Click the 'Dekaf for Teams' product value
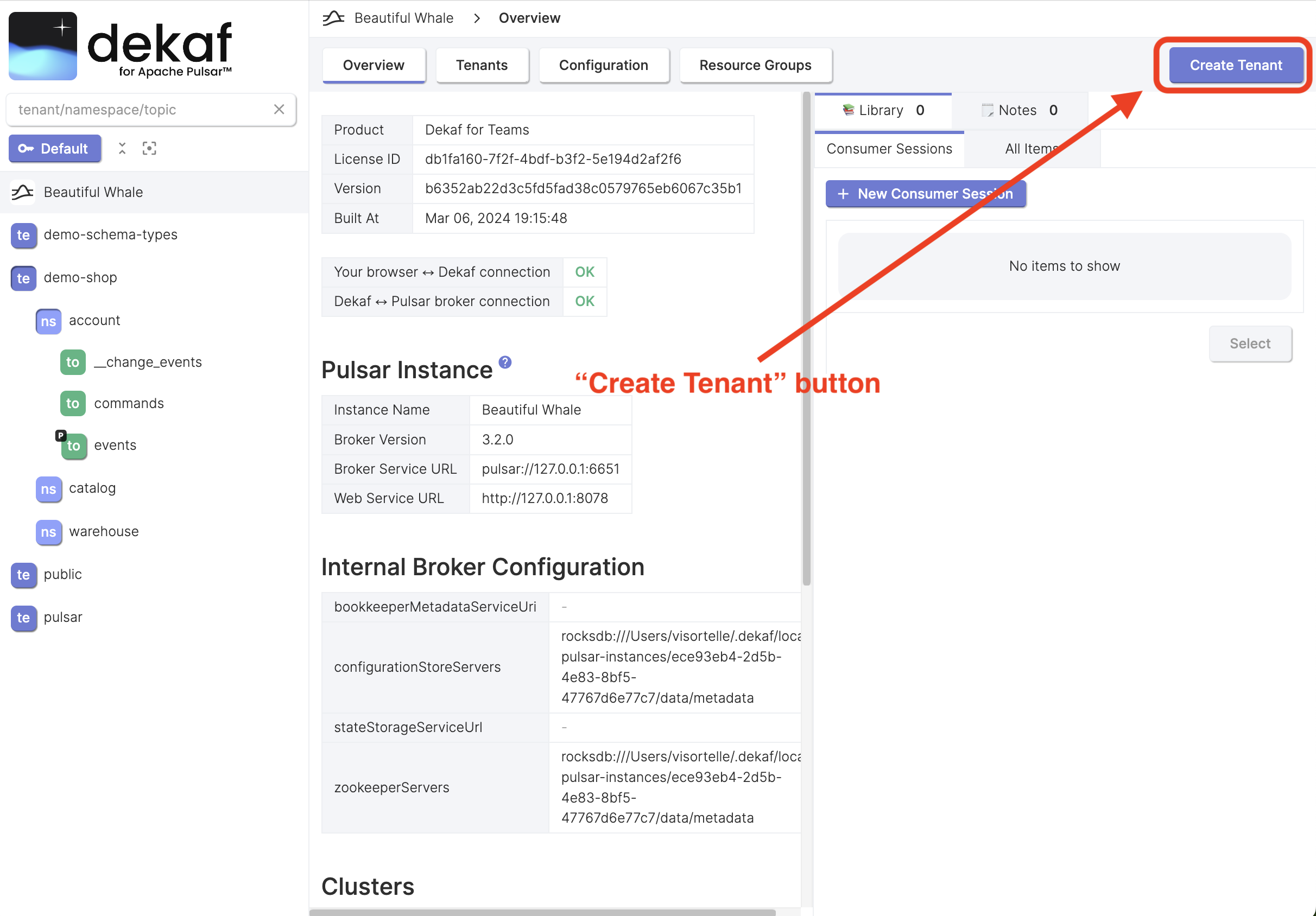Screen dimensions: 1316x916 477,130
